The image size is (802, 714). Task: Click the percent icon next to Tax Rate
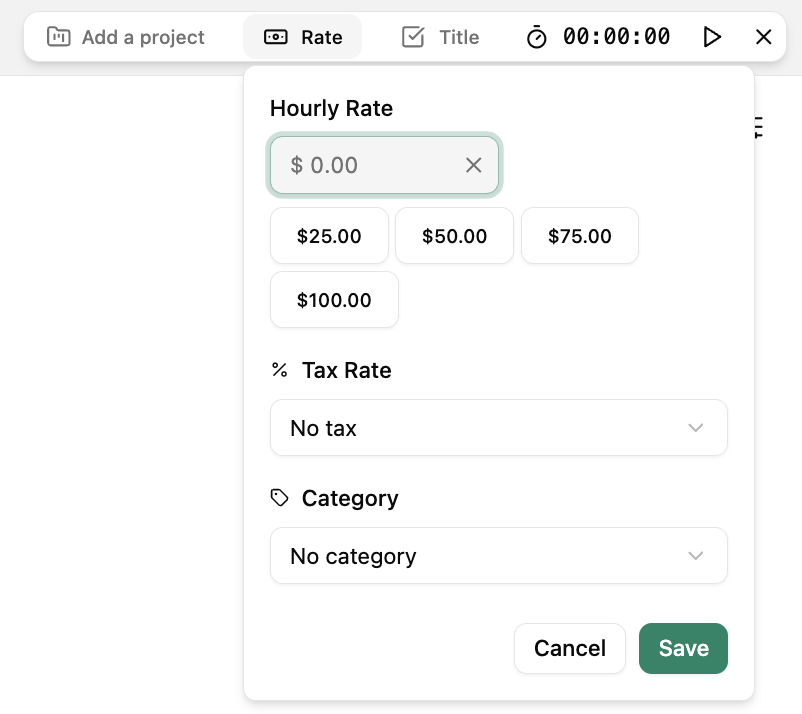[280, 370]
